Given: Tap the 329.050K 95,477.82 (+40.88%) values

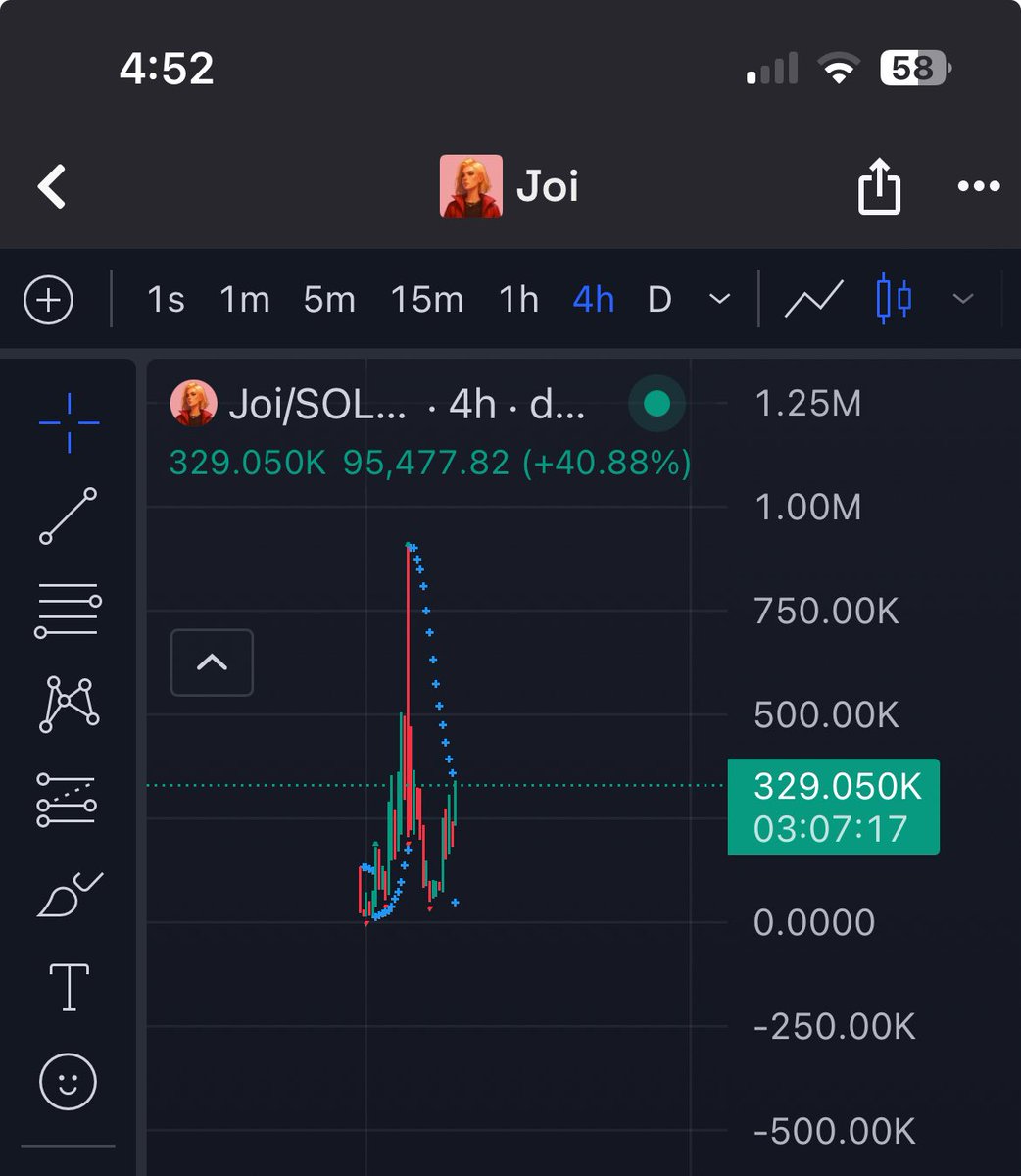Looking at the screenshot, I should click(x=430, y=462).
